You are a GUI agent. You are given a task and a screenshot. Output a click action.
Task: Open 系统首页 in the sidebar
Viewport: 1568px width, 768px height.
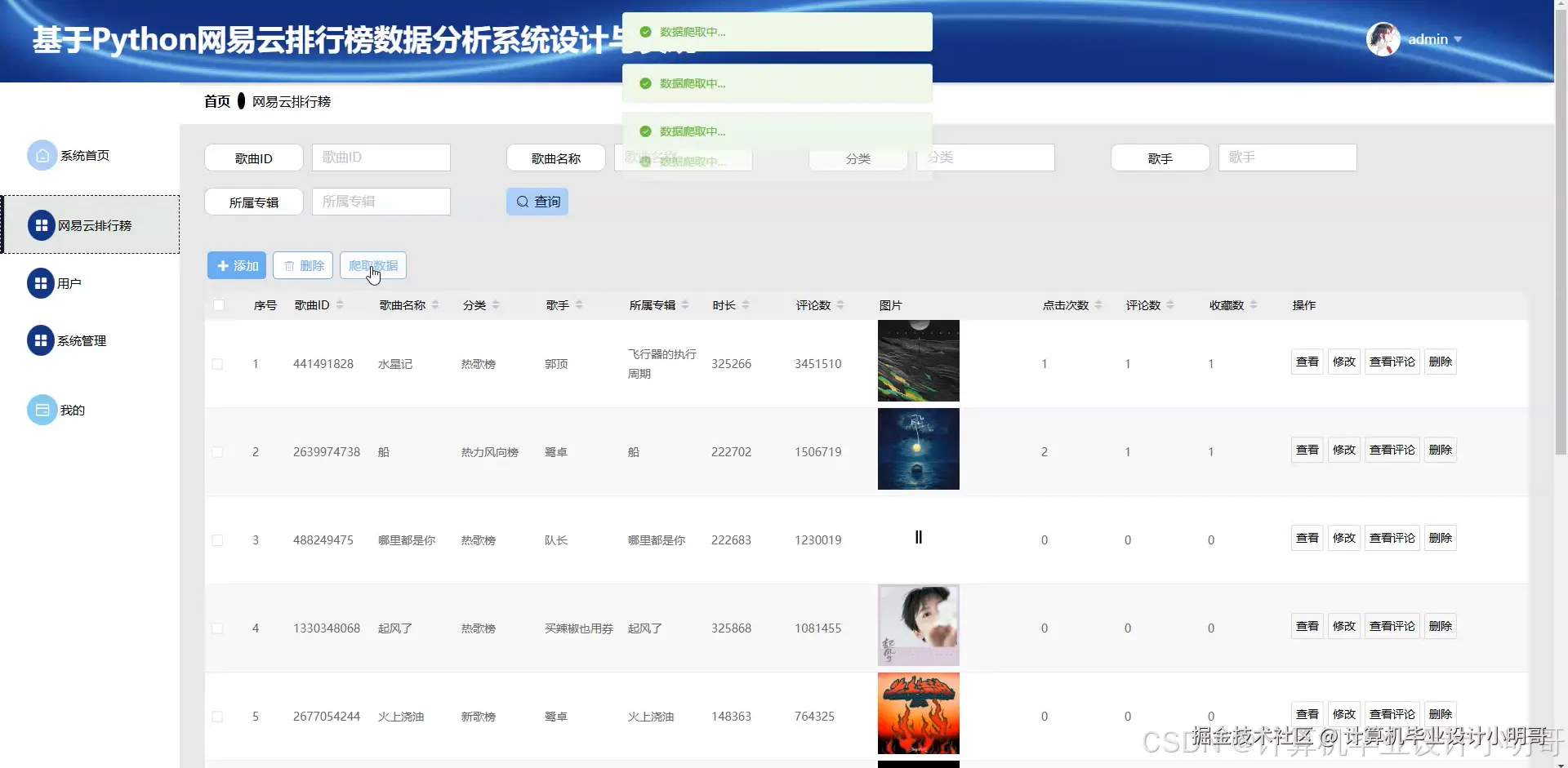tap(85, 155)
